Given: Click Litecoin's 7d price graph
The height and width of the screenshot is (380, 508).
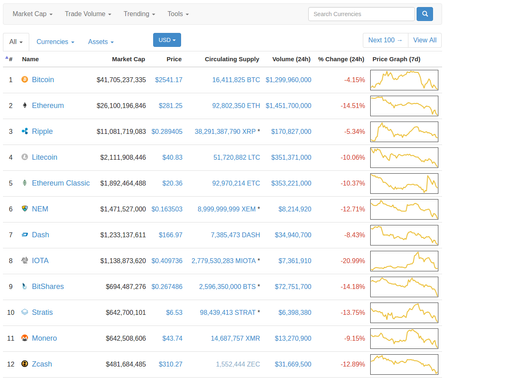Looking at the screenshot, I should tap(404, 157).
